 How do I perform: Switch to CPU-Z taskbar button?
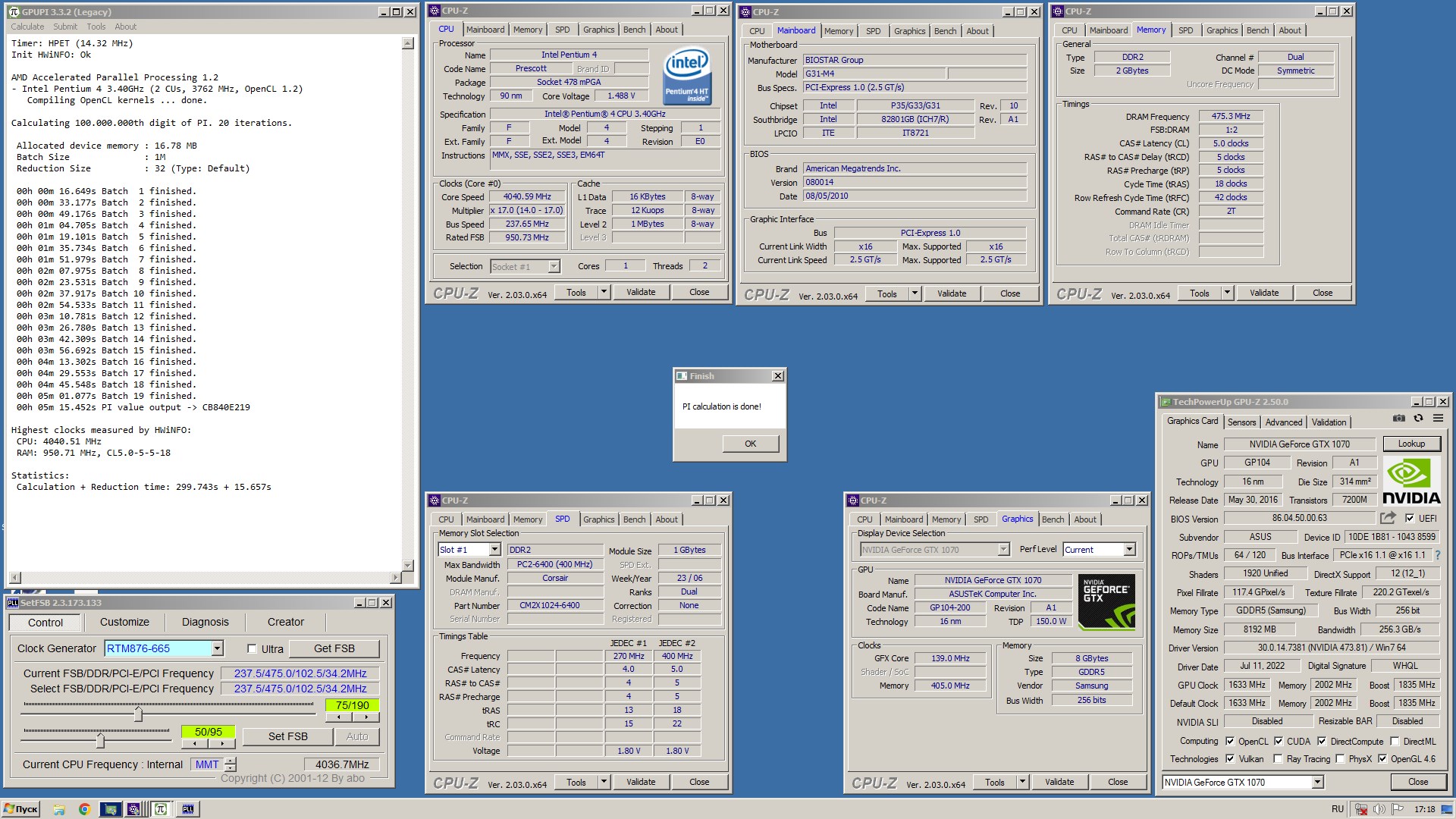[133, 809]
